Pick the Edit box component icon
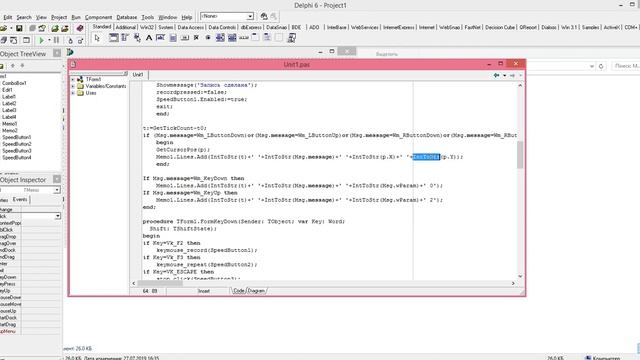Image resolution: width=640 pixels, height=360 pixels. pyautogui.click(x=160, y=38)
